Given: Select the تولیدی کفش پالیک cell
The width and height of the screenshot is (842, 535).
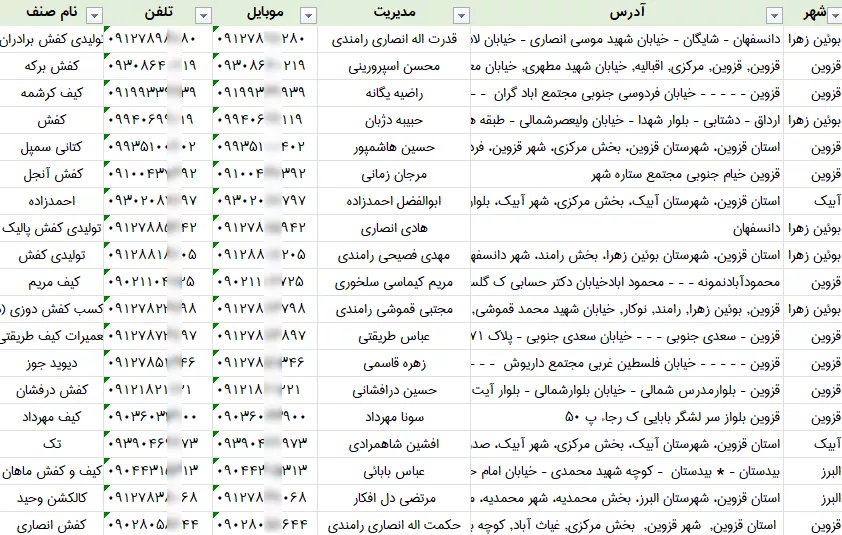Looking at the screenshot, I should (52, 228).
